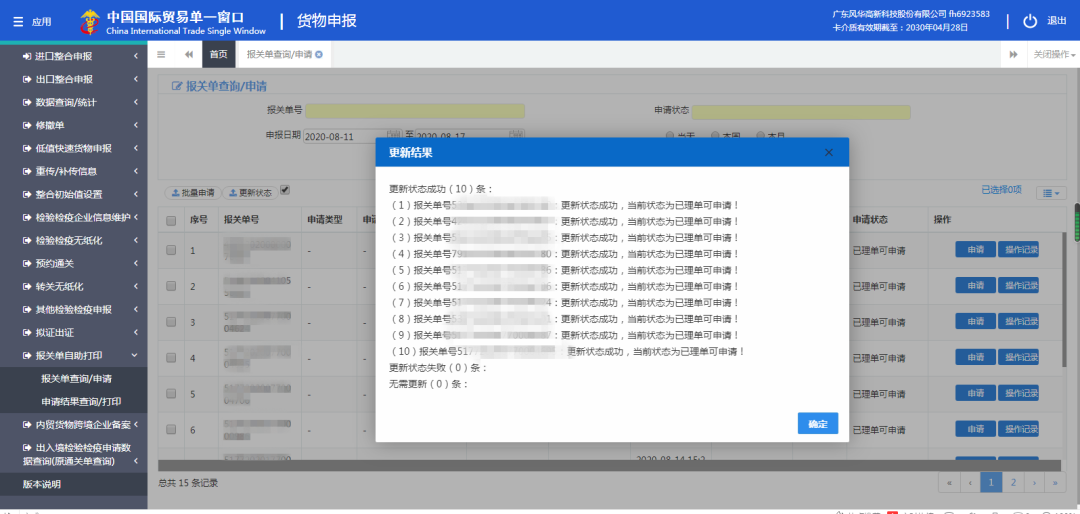Check the checkbox for row 3
The image size is (1080, 514).
[171, 322]
